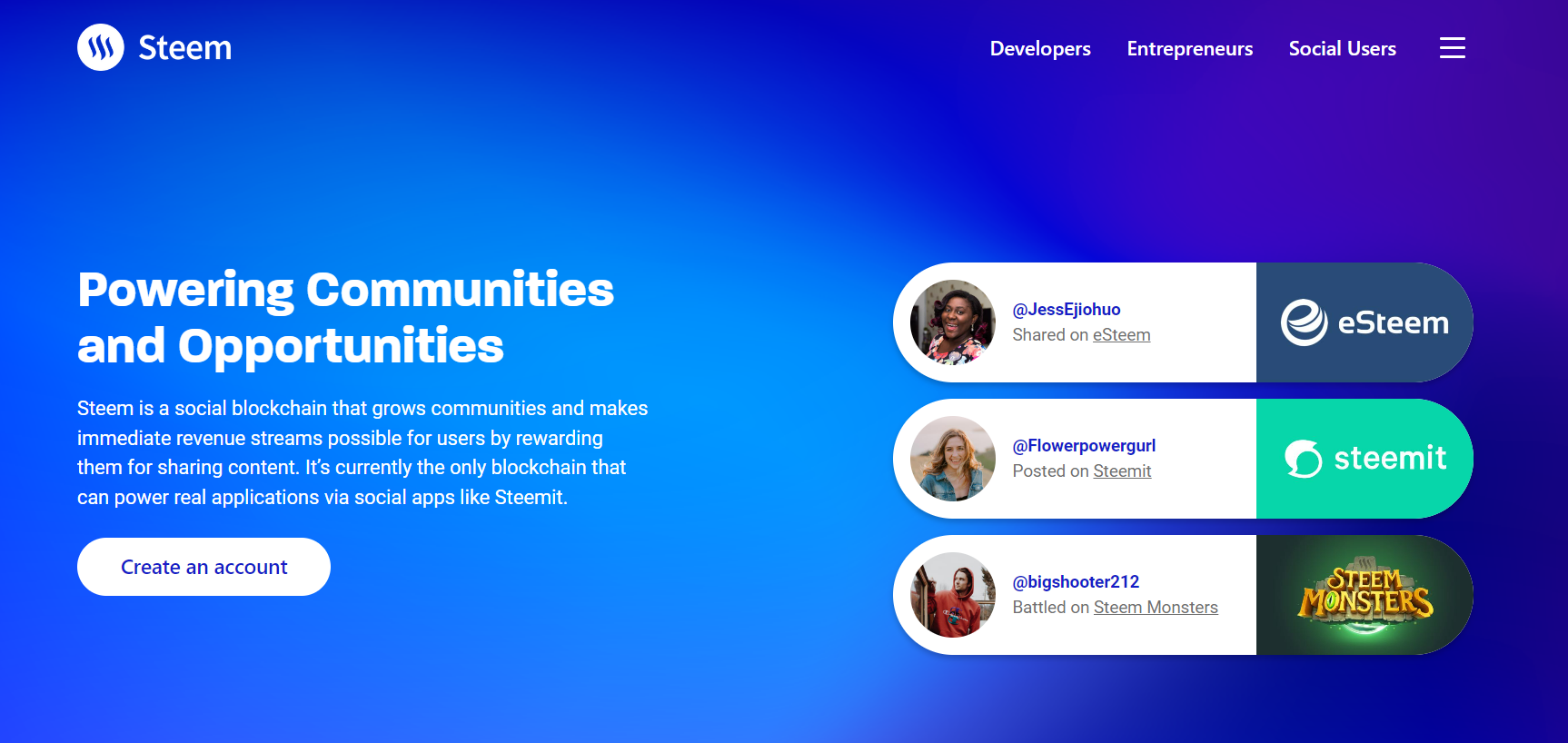Open the Entrepreneurs menu item
Screen dimensions: 1568x743
click(x=1190, y=49)
